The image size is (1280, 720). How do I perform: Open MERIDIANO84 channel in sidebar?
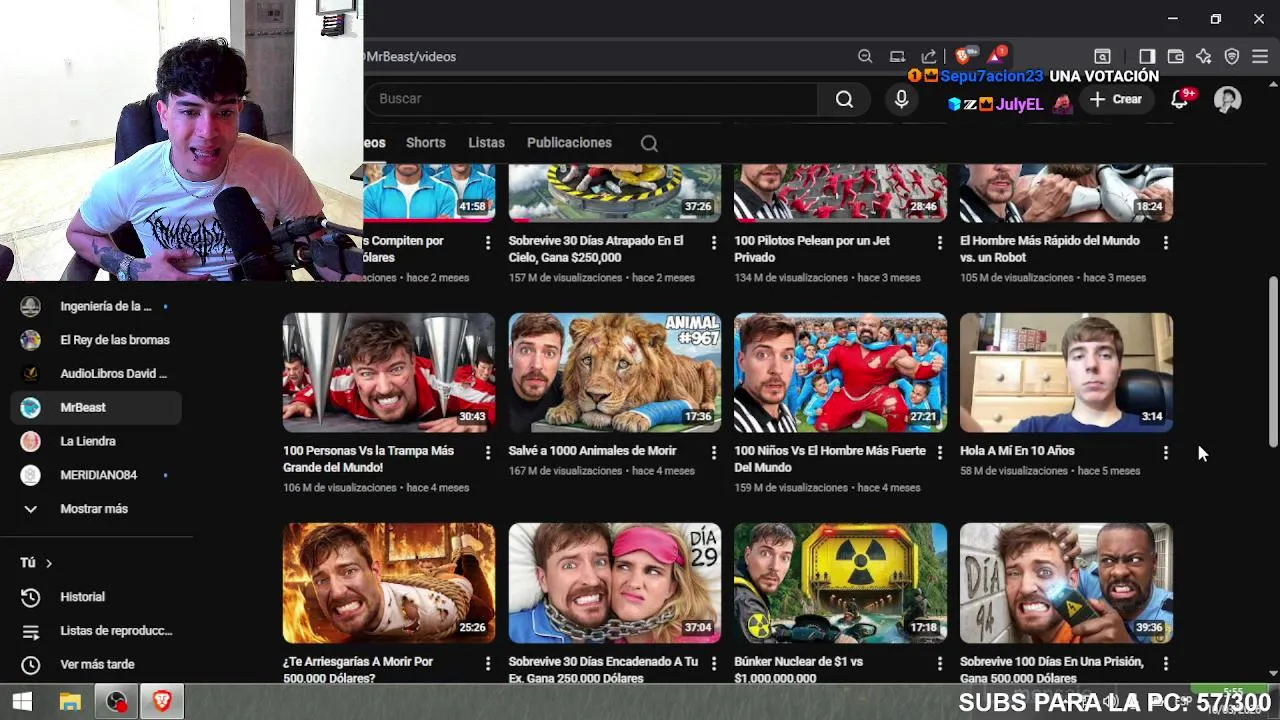click(x=96, y=475)
